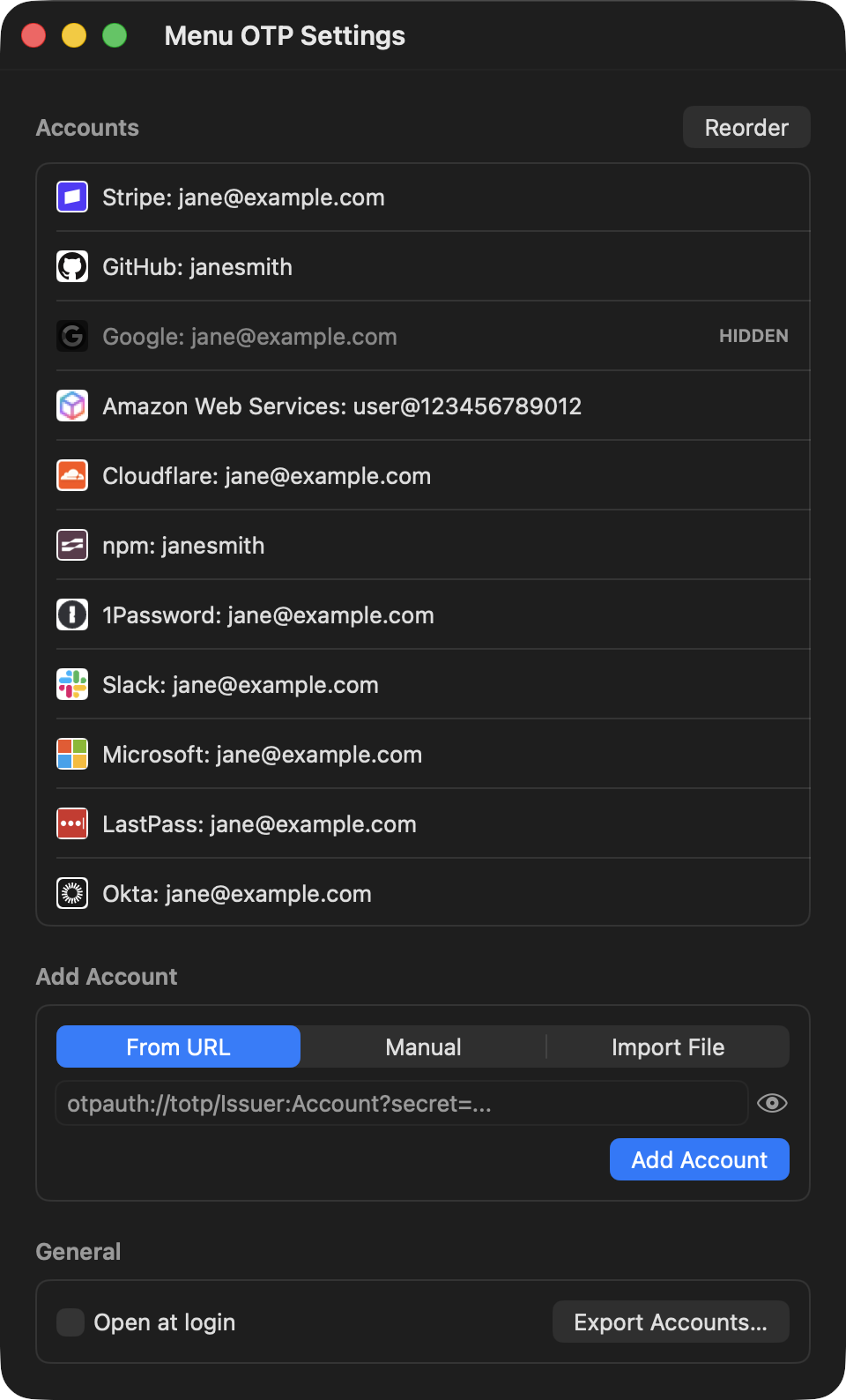Minimize the window with yellow button

(x=74, y=35)
